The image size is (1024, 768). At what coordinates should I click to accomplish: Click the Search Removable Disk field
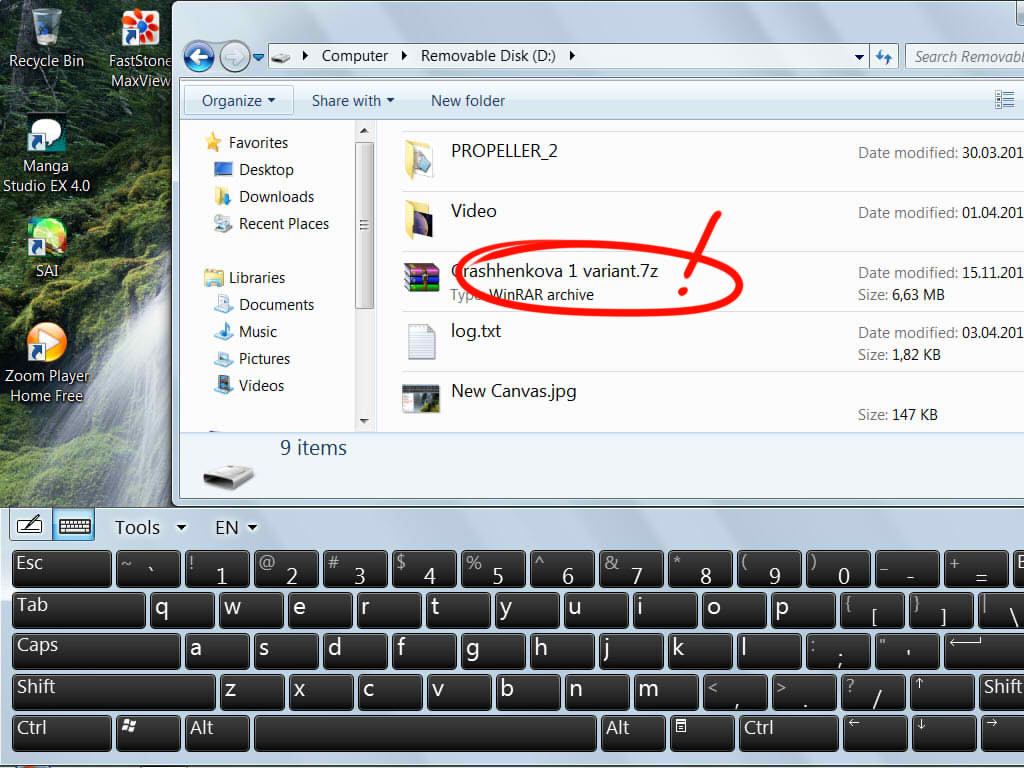tap(965, 57)
